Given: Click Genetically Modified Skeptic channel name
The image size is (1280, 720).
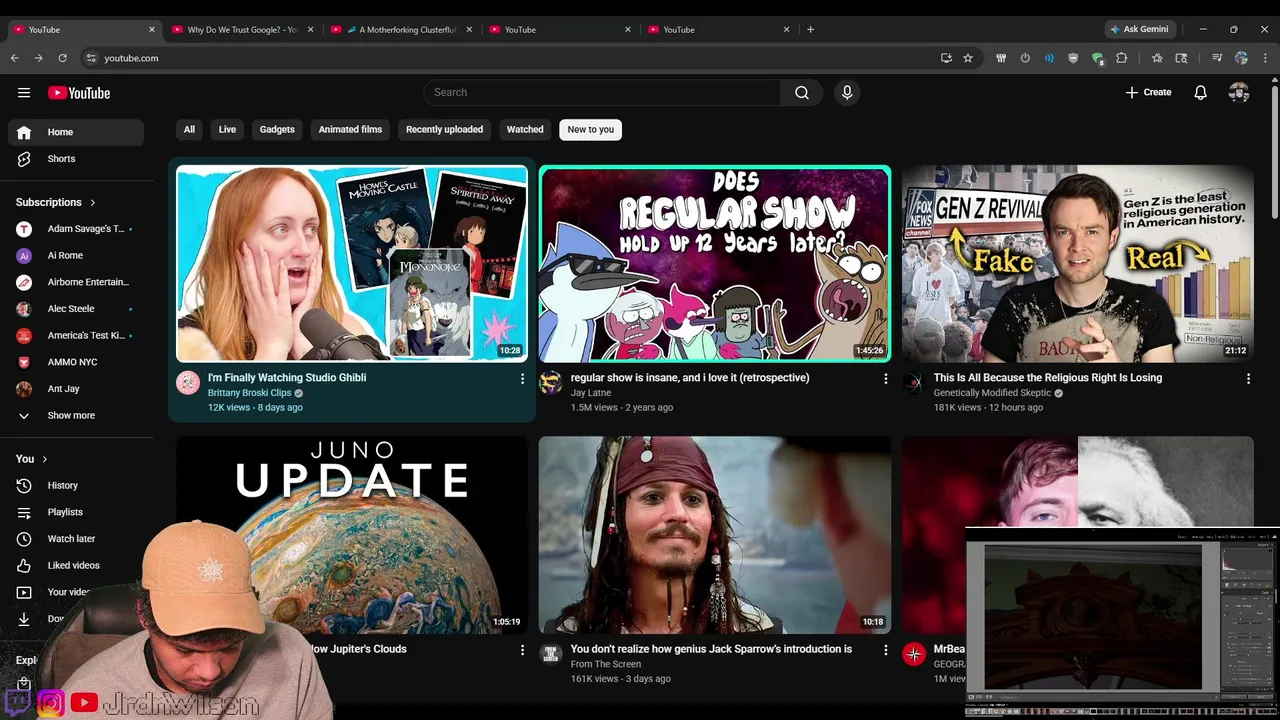Looking at the screenshot, I should [992, 393].
